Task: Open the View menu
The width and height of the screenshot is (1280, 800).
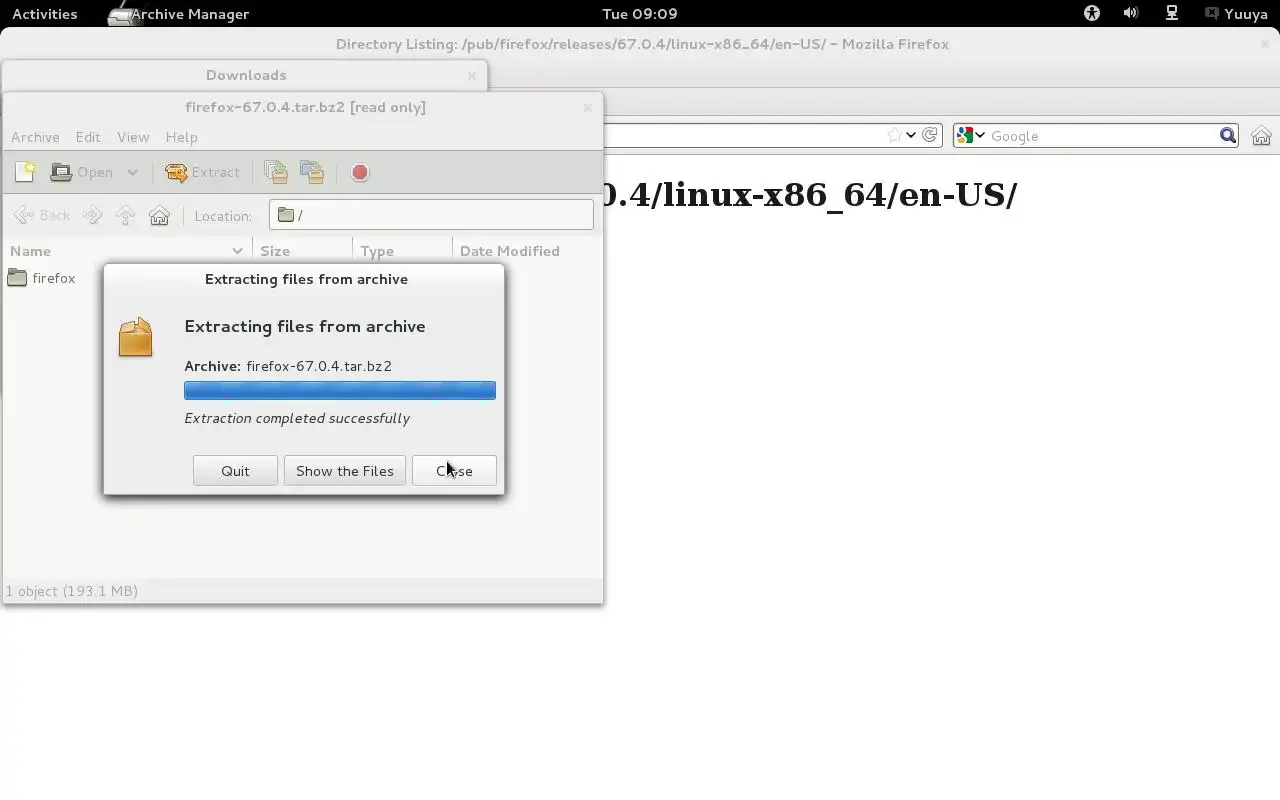Action: pos(133,137)
